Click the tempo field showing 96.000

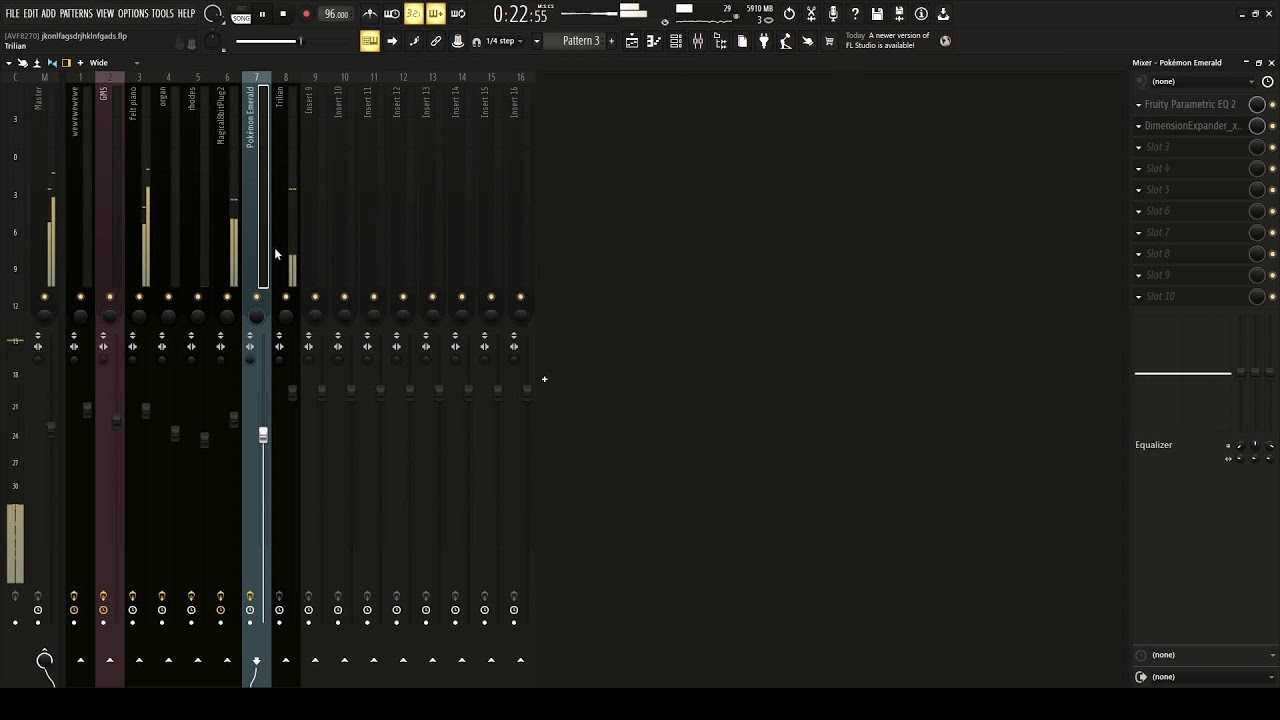337,14
